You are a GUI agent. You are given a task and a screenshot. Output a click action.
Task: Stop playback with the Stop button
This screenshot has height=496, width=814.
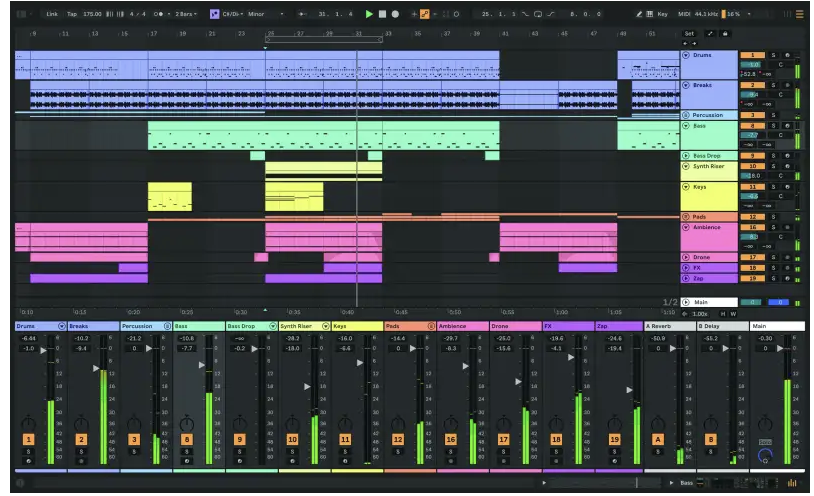pos(382,14)
